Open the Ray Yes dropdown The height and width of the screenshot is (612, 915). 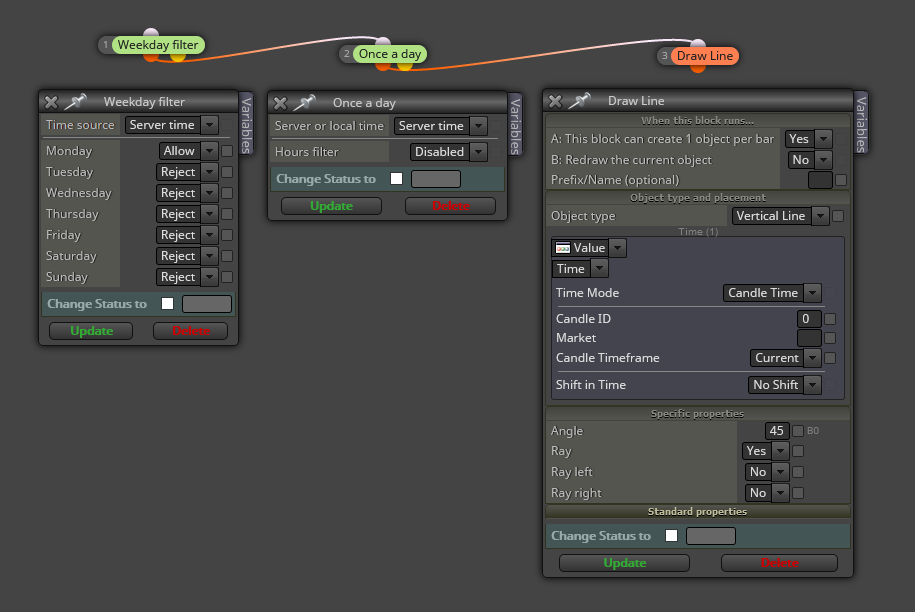point(766,451)
